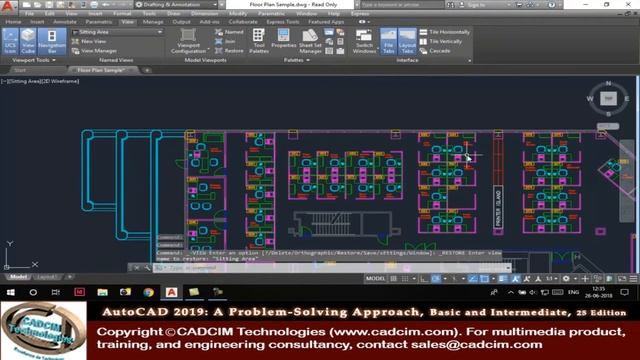Click the keyword search input field
Image resolution: width=640 pixels, height=360 pixels.
tap(402, 5)
